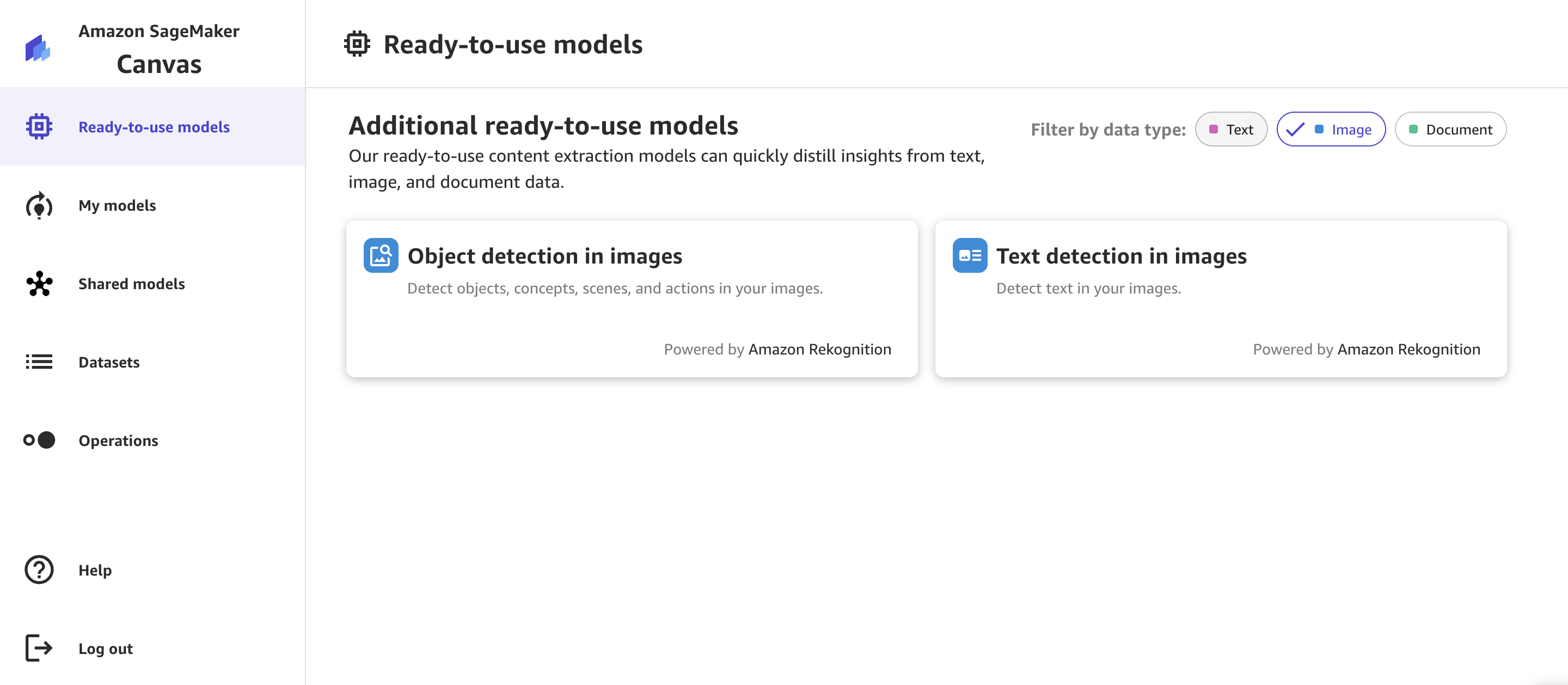Toggle the Text filter type
Screen dimensions: 1568x685
(x=1231, y=128)
